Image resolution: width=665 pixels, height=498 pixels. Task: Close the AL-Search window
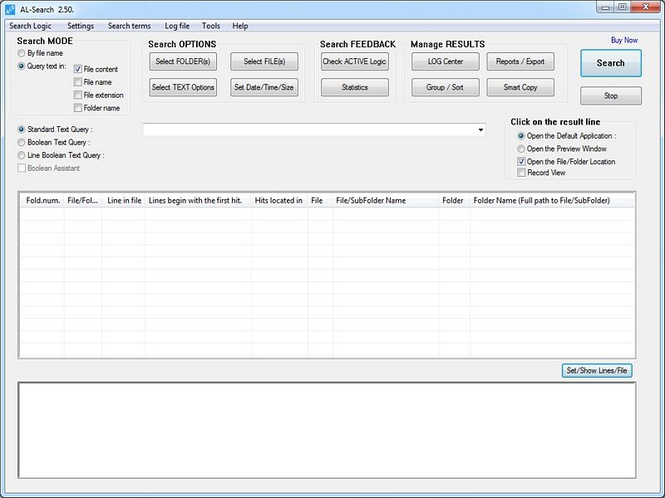point(645,7)
